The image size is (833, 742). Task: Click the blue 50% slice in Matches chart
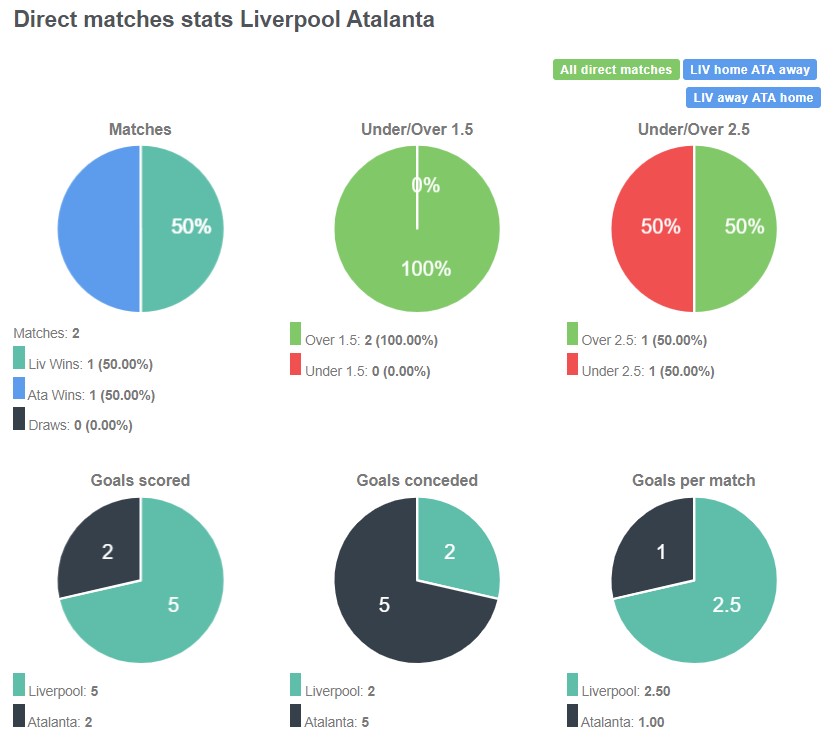100,227
